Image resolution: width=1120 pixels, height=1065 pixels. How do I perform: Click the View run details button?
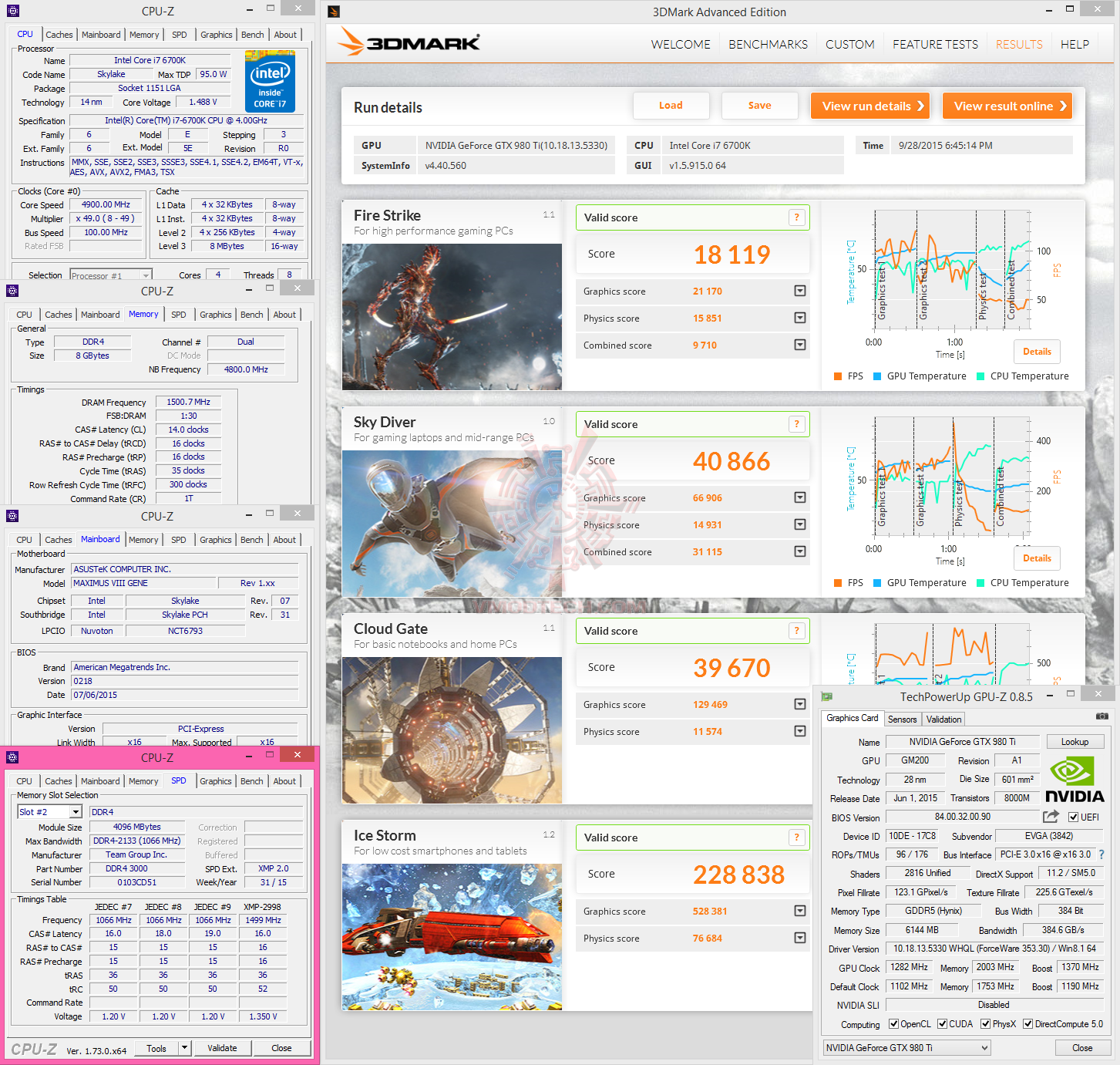tap(870, 106)
